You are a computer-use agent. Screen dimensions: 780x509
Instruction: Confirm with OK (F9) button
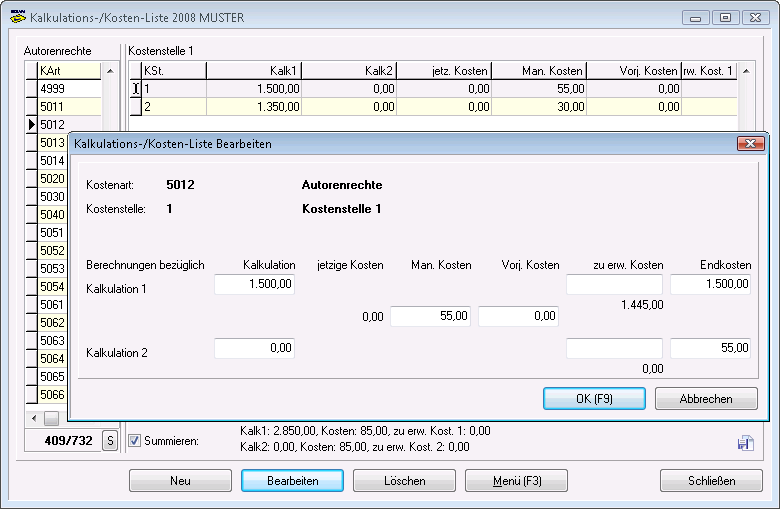click(595, 398)
